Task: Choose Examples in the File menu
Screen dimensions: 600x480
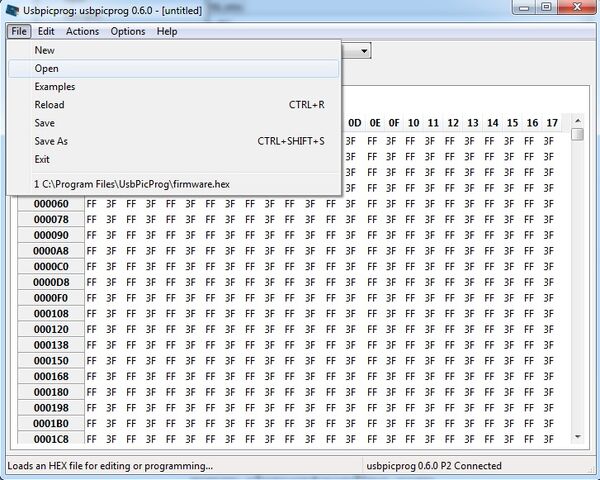Action: (x=173, y=87)
